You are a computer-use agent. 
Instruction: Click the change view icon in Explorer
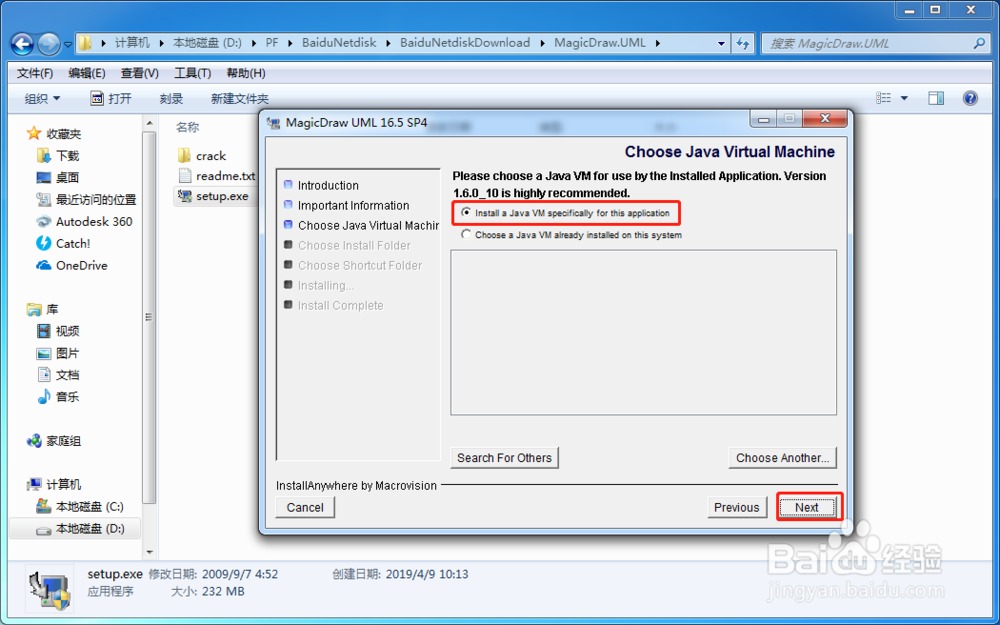pyautogui.click(x=883, y=98)
